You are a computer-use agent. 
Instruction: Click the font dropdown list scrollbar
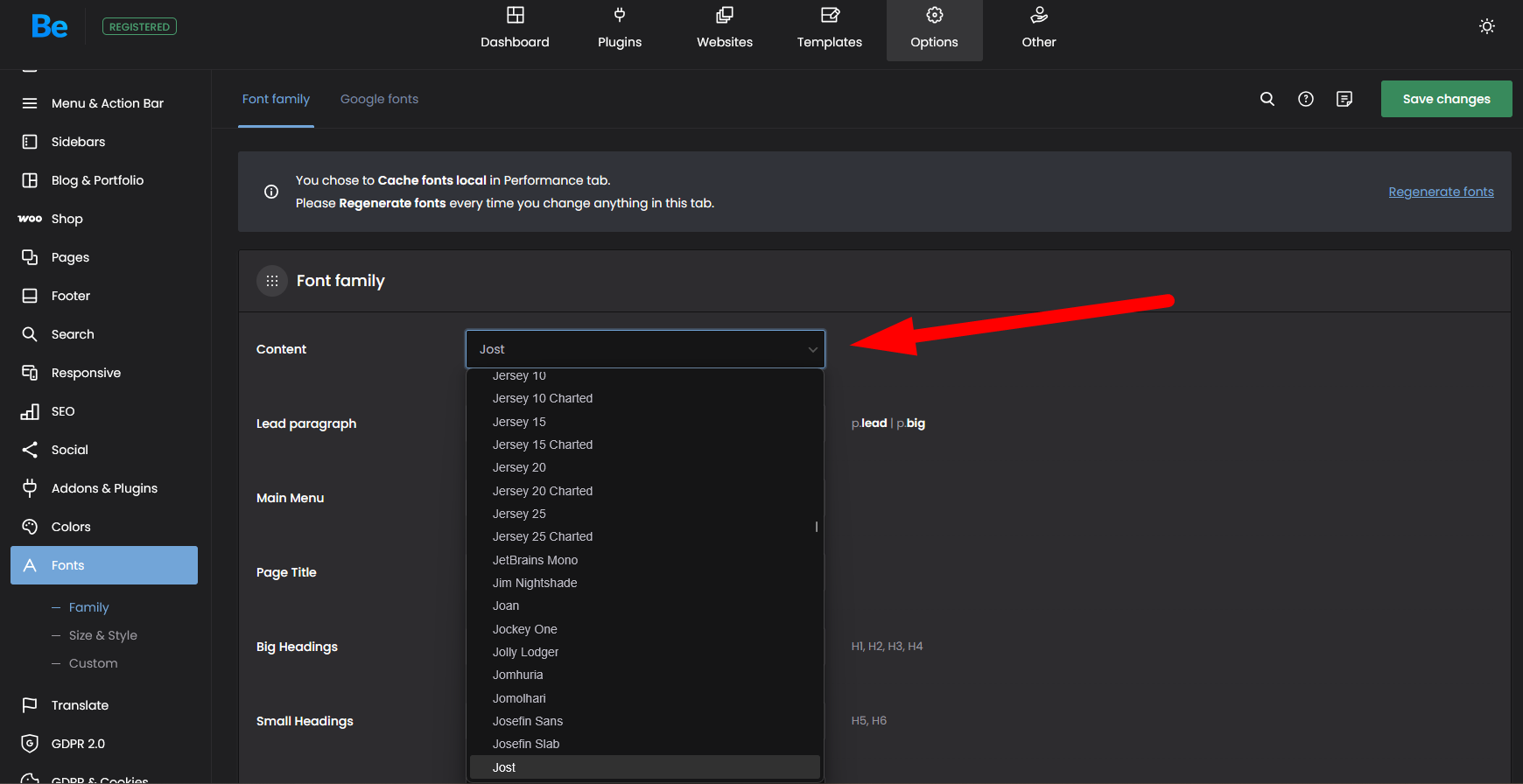pos(817,527)
